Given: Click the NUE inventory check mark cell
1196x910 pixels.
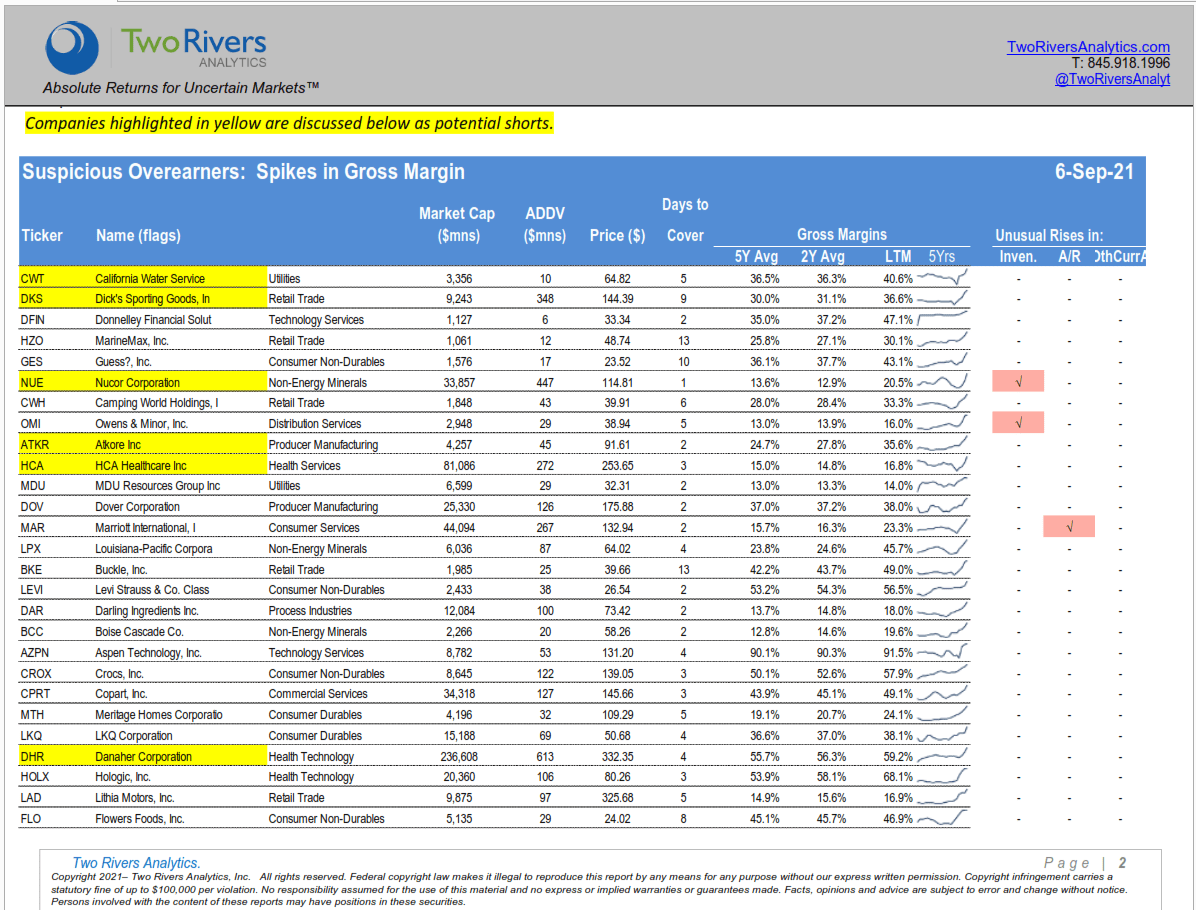Looking at the screenshot, I should tap(1018, 381).
